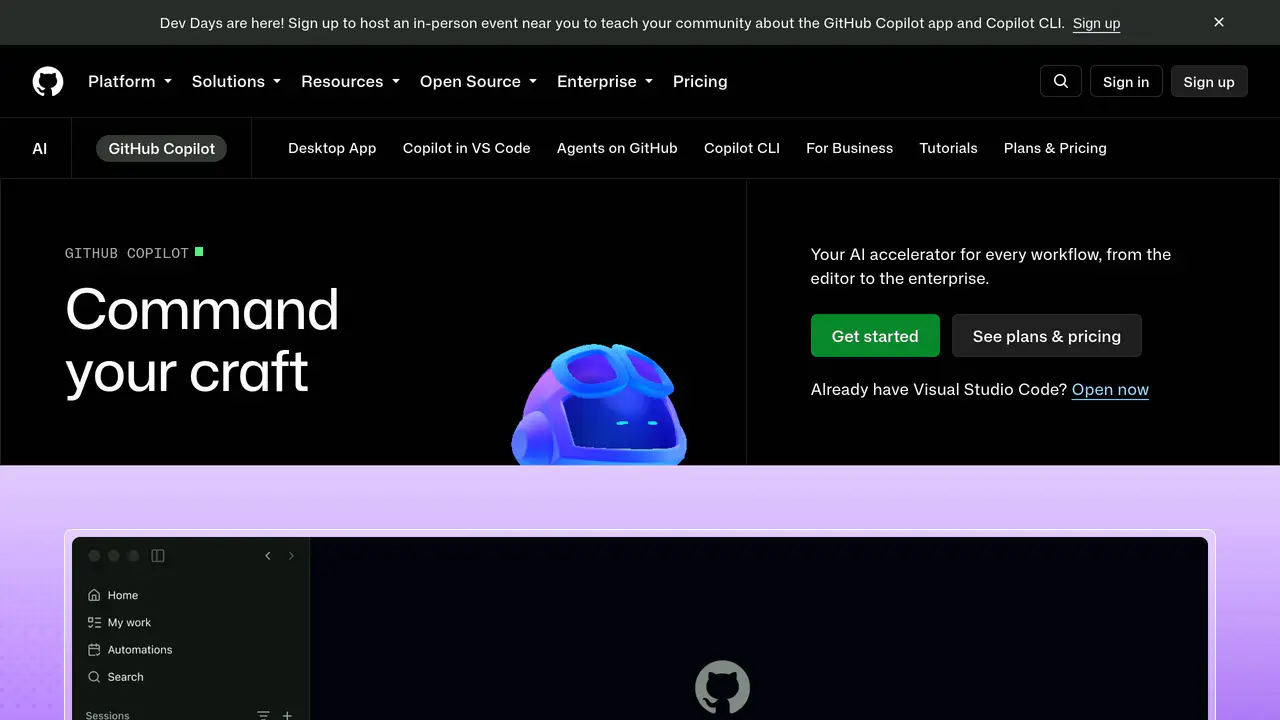Screen dimensions: 1280x720
Task: Open Agents on GitHub nav item
Action: coord(617,148)
